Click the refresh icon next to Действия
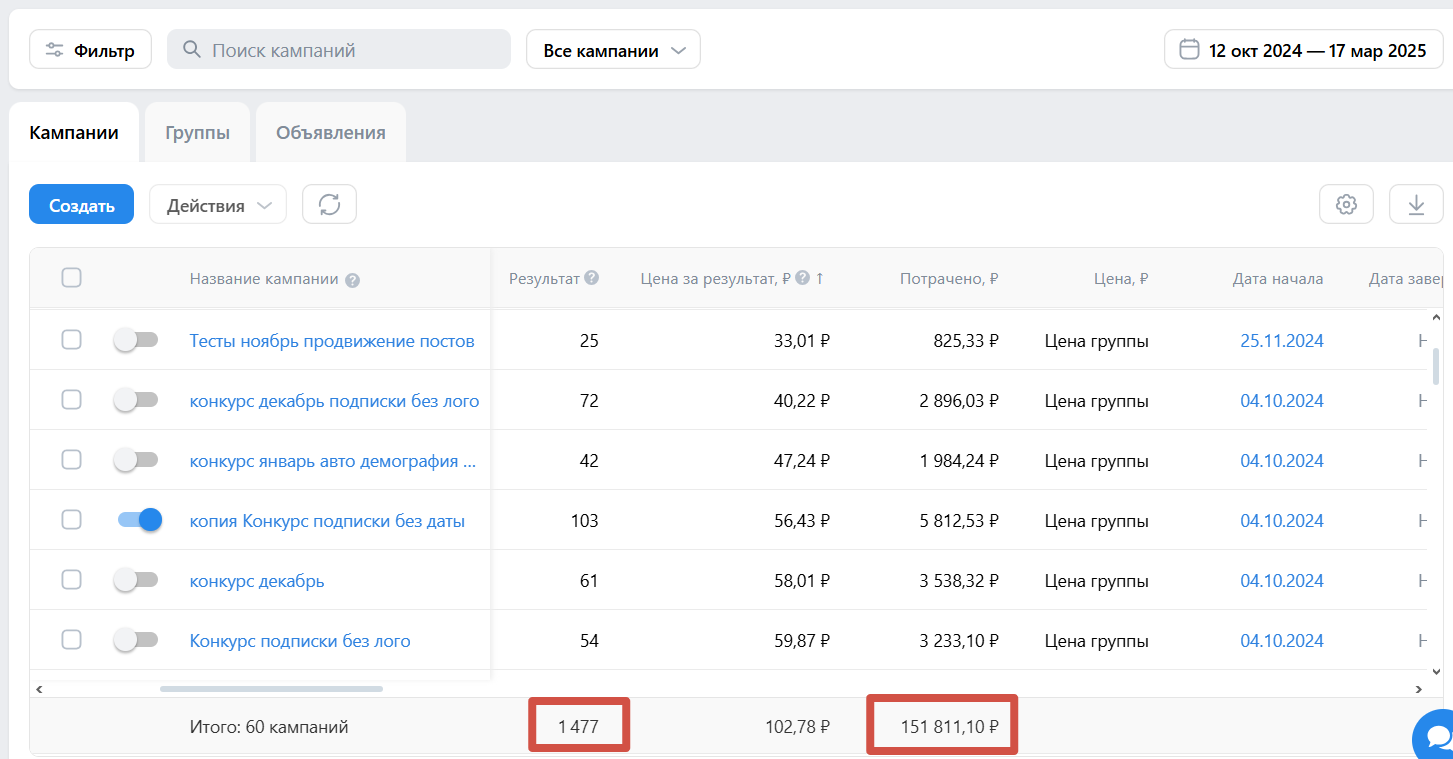 click(x=330, y=205)
